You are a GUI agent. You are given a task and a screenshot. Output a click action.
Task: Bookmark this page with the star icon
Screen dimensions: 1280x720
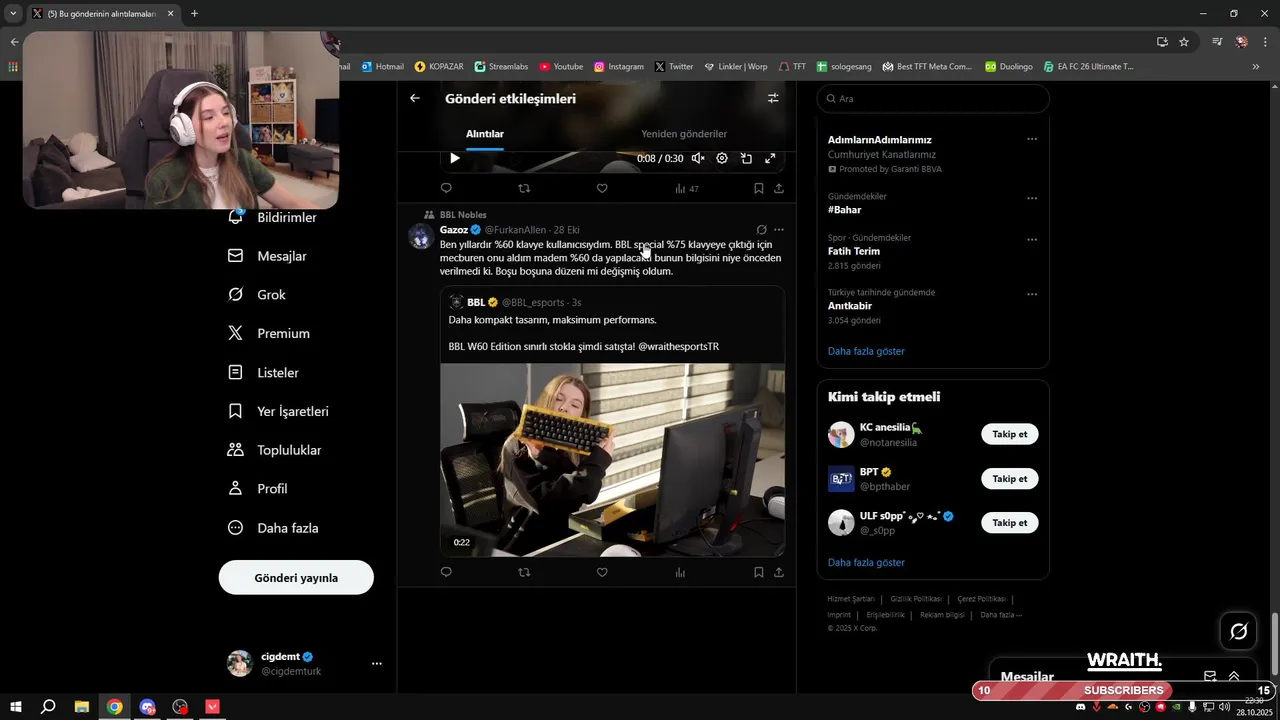point(1184,42)
